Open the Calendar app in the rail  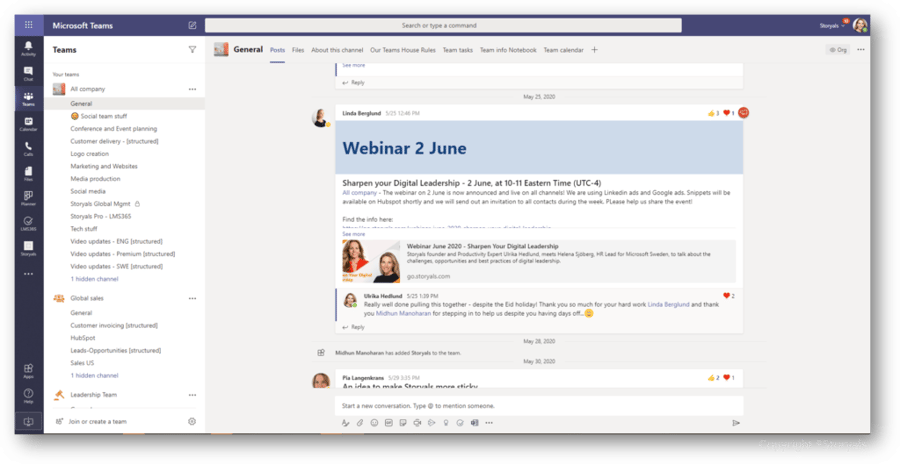coord(28,123)
